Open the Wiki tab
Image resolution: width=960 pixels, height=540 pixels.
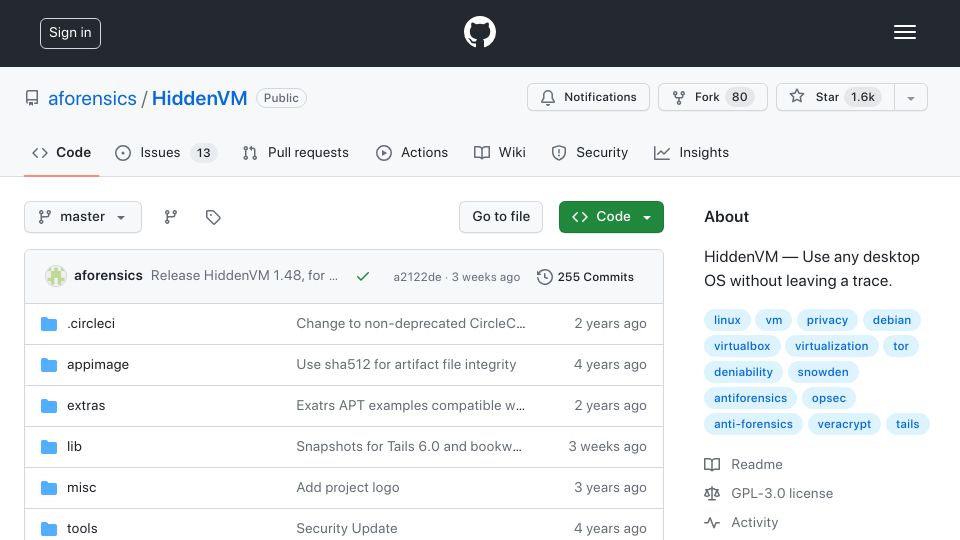[500, 152]
